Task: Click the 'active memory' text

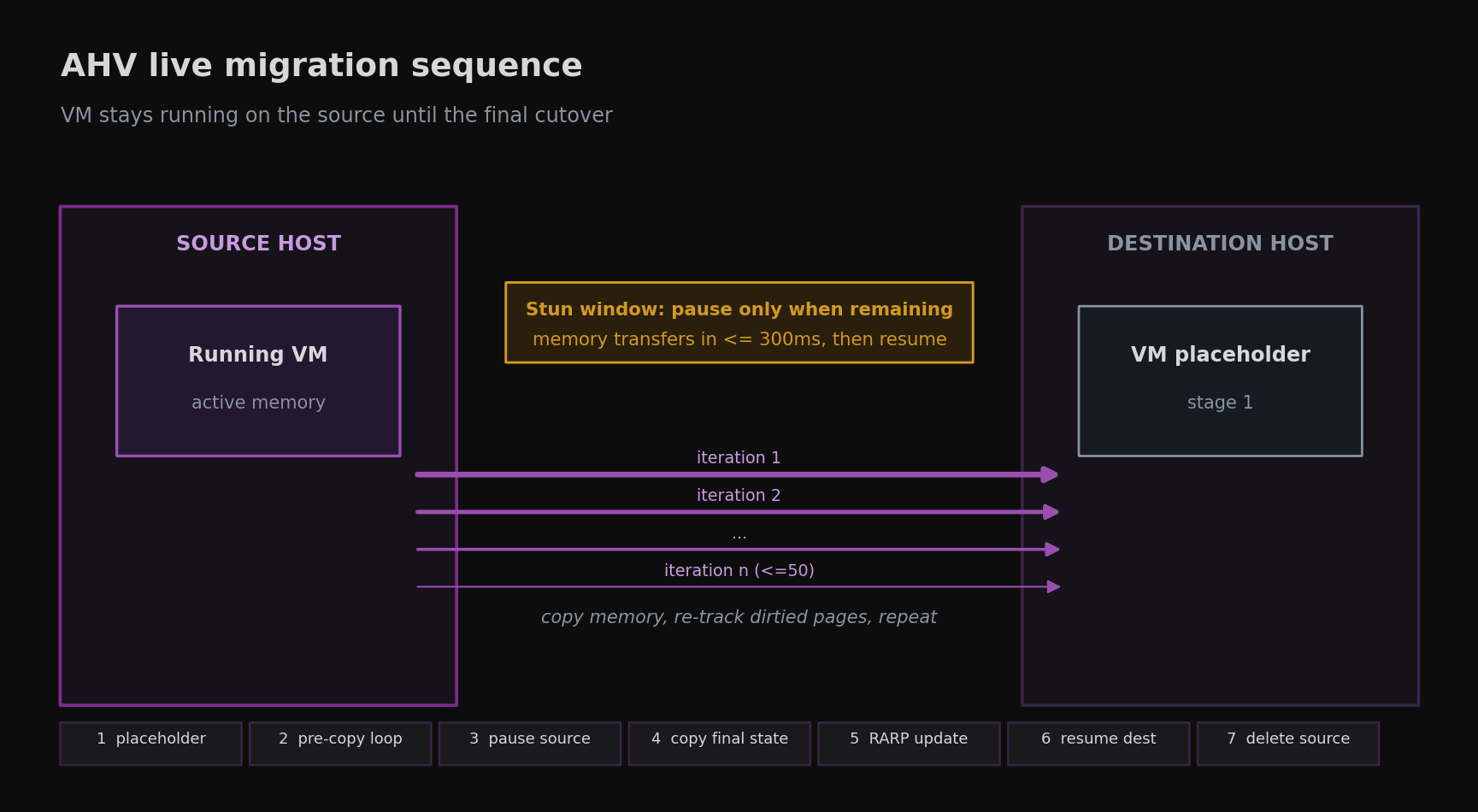Action: point(258,403)
